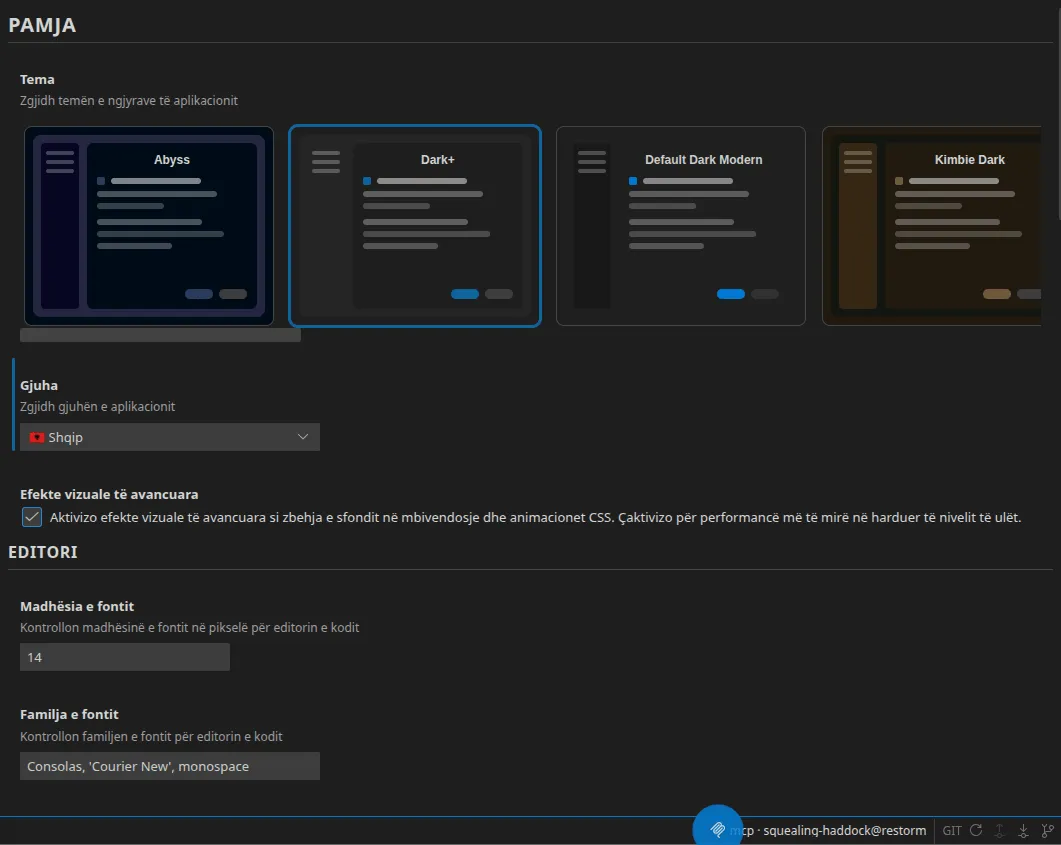Click 'Kontrollon familjen e fontit' description text
Viewport: 1061px width, 845px height.
tap(151, 736)
